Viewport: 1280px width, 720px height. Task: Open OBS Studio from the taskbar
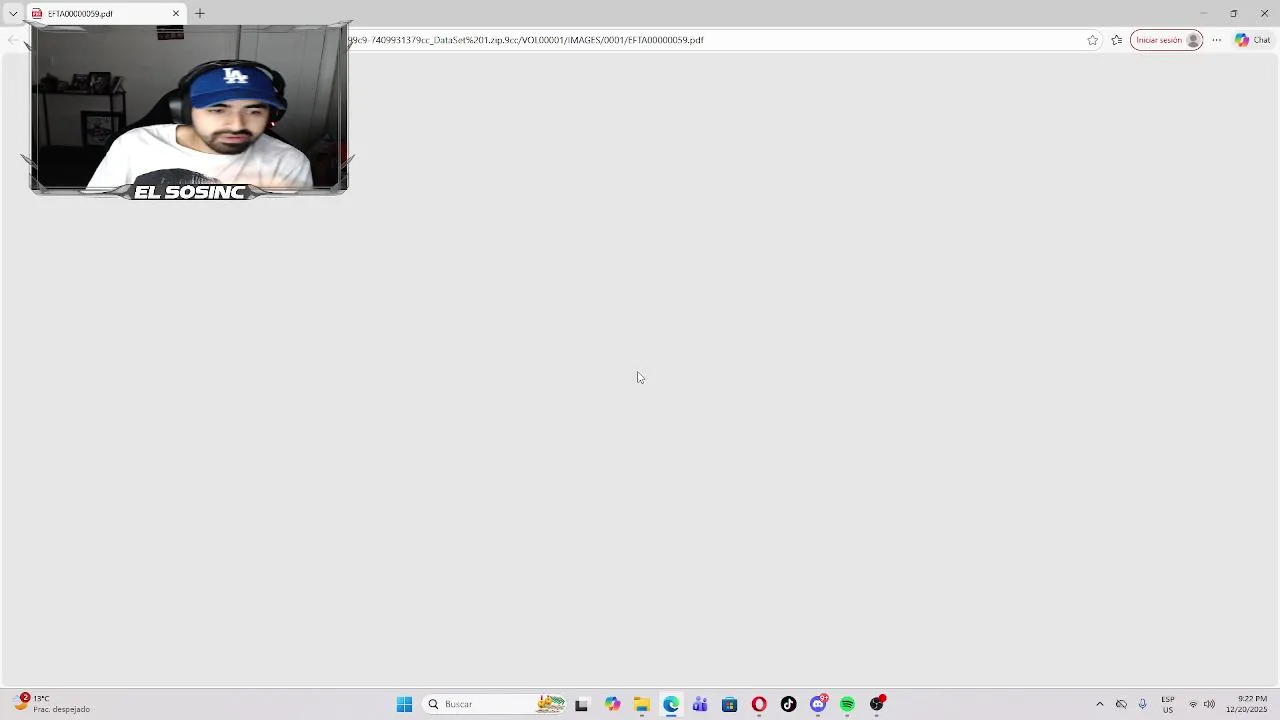pos(877,704)
